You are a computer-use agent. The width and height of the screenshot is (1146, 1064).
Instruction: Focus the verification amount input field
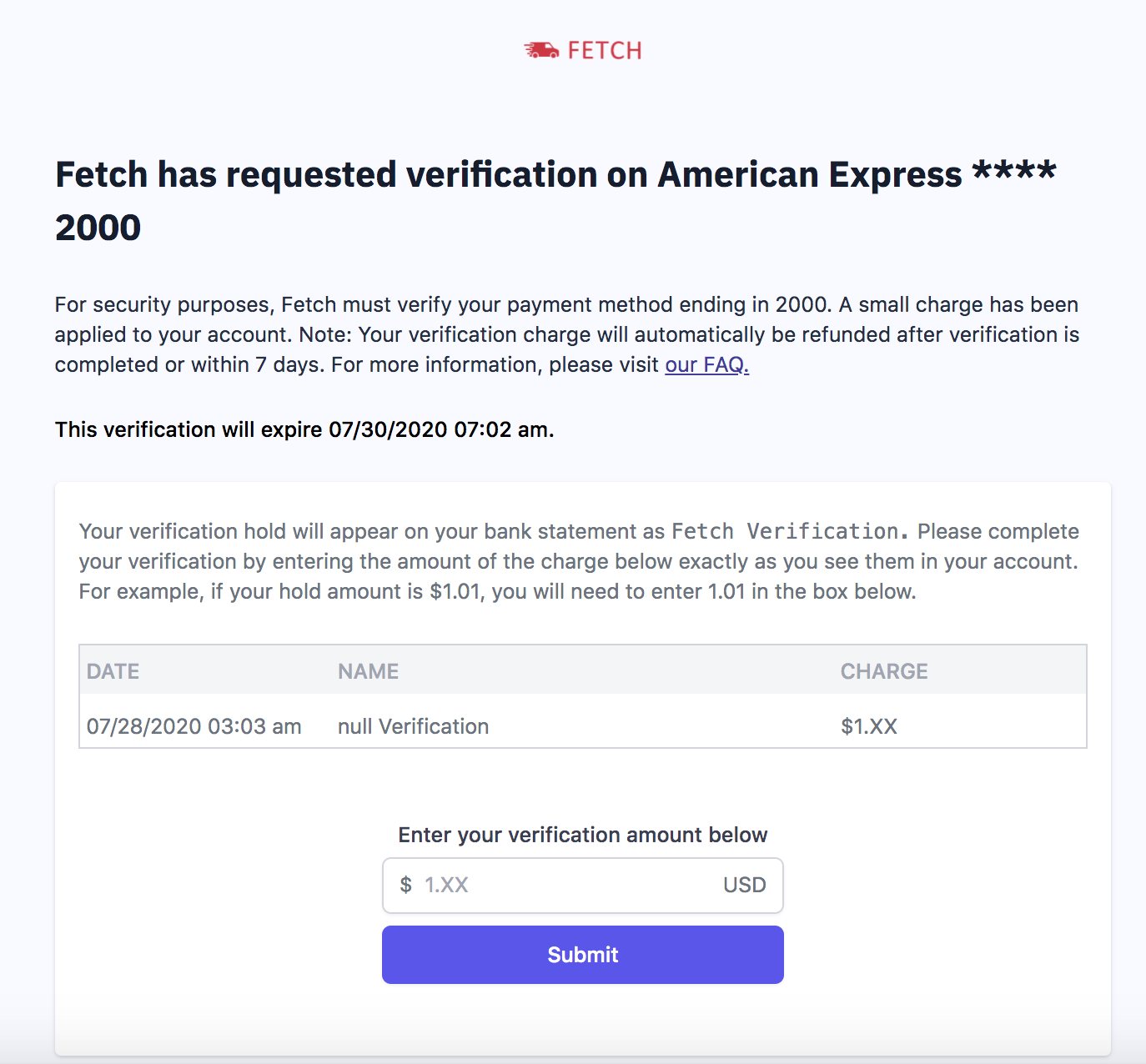567,885
